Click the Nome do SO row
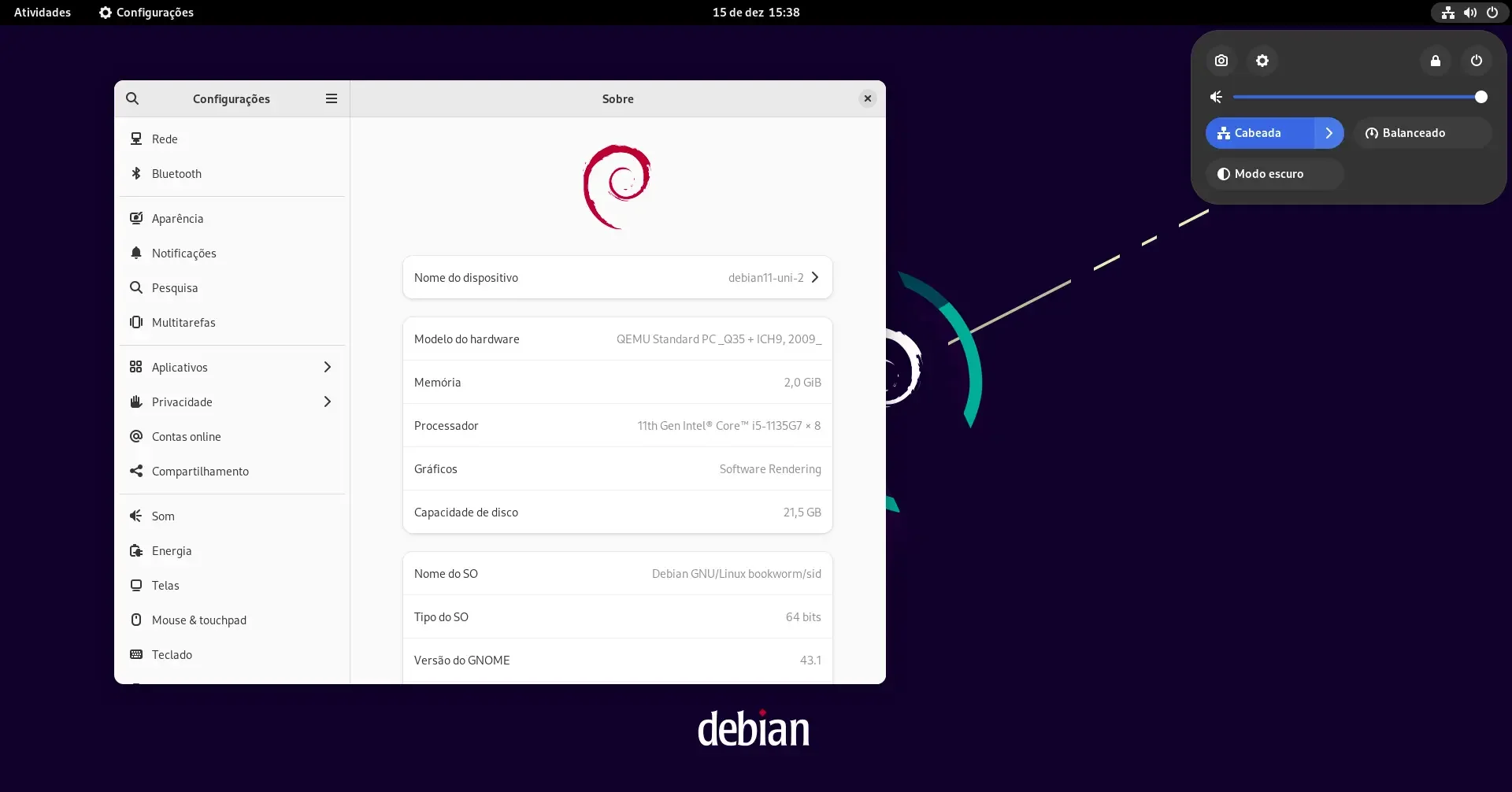The height and width of the screenshot is (792, 1512). pos(617,573)
